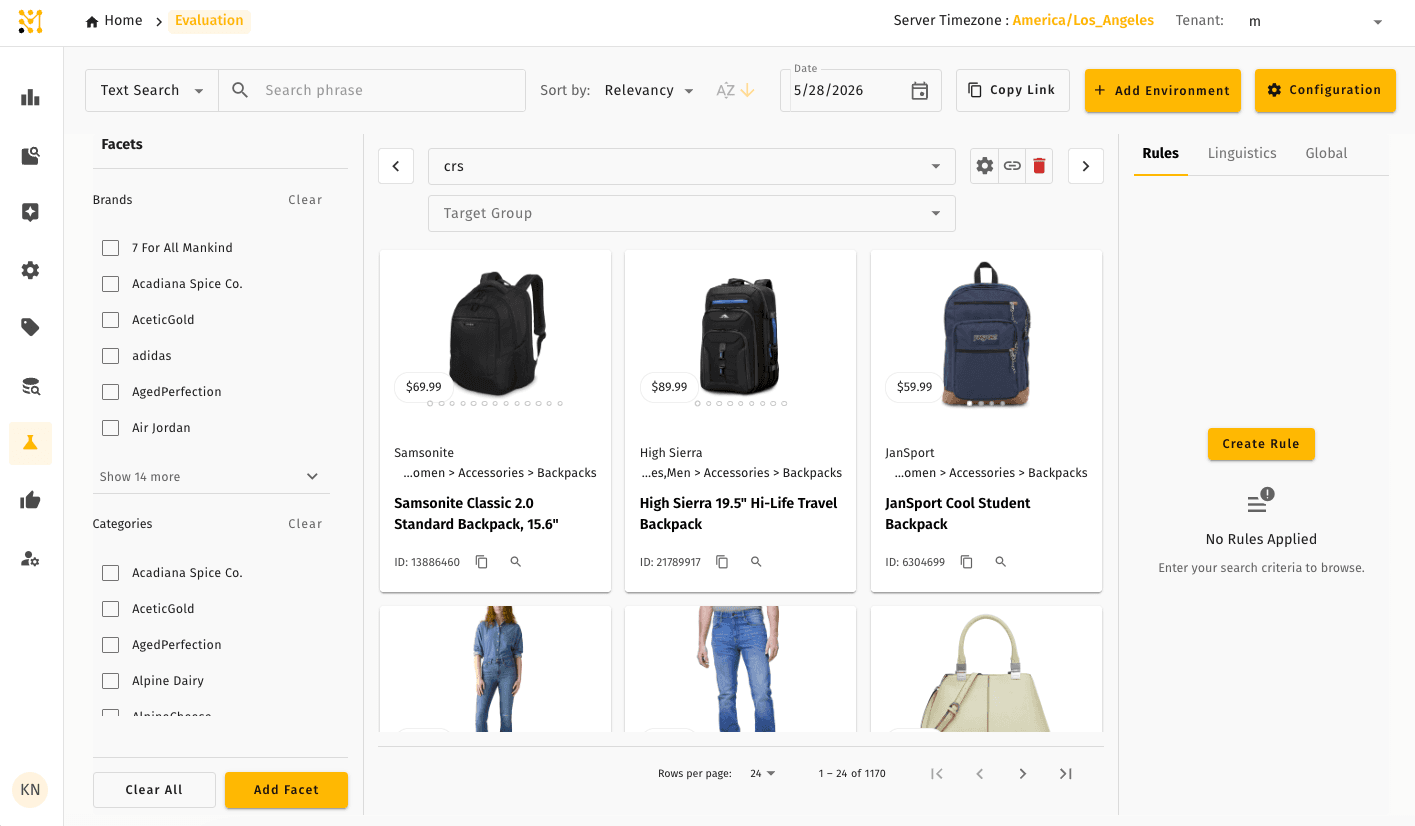Viewport: 1415px width, 826px height.
Task: Click the environment link icon
Action: point(1012,166)
